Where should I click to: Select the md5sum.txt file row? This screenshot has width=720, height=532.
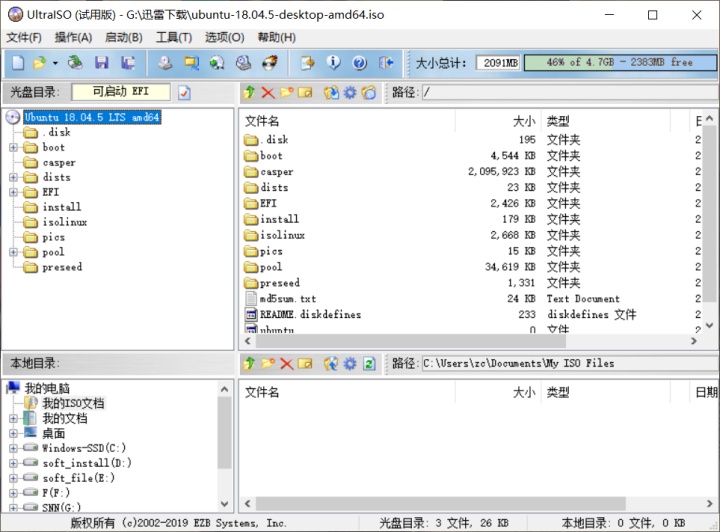(288, 299)
